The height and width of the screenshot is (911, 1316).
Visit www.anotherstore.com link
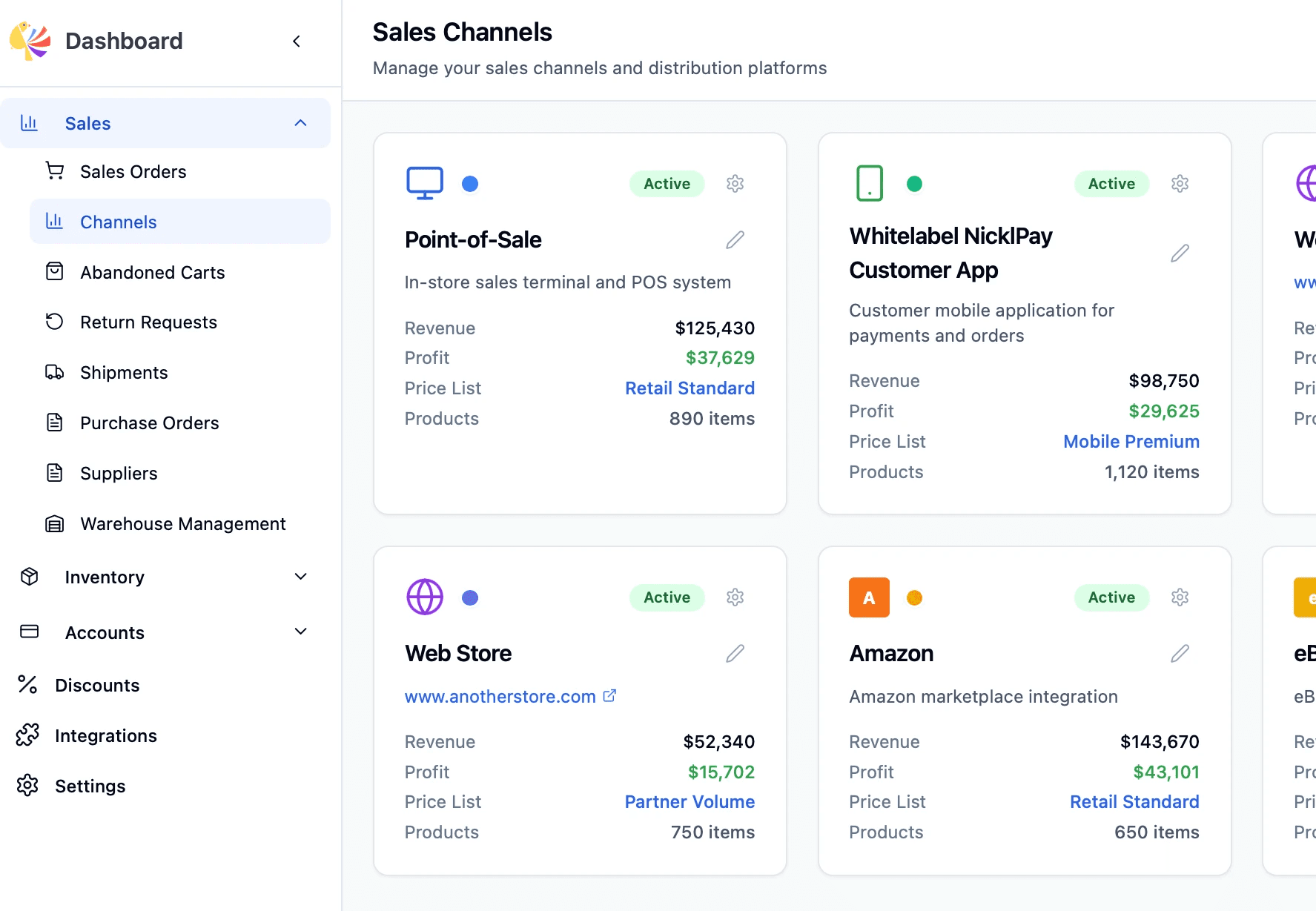click(500, 697)
